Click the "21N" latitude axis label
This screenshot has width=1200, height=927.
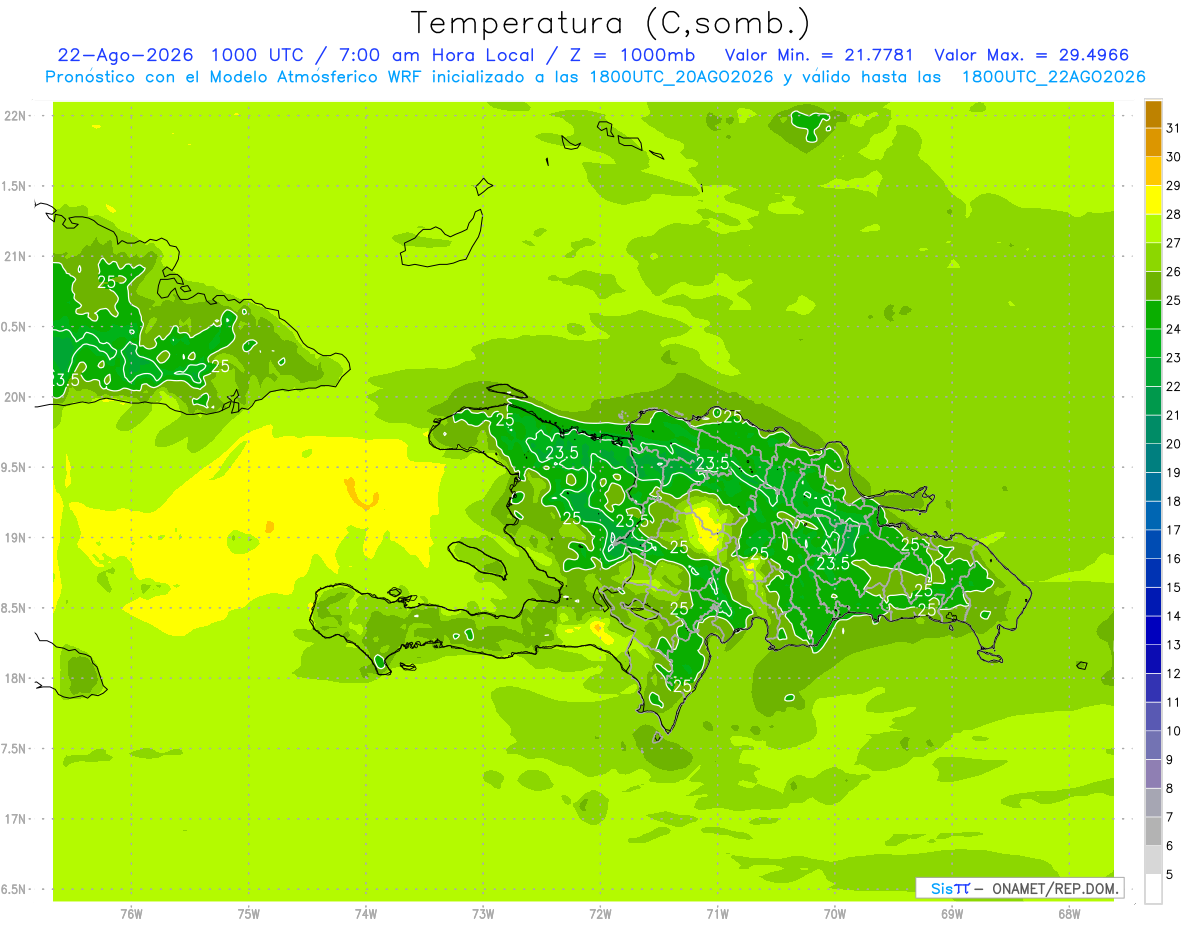point(15,256)
